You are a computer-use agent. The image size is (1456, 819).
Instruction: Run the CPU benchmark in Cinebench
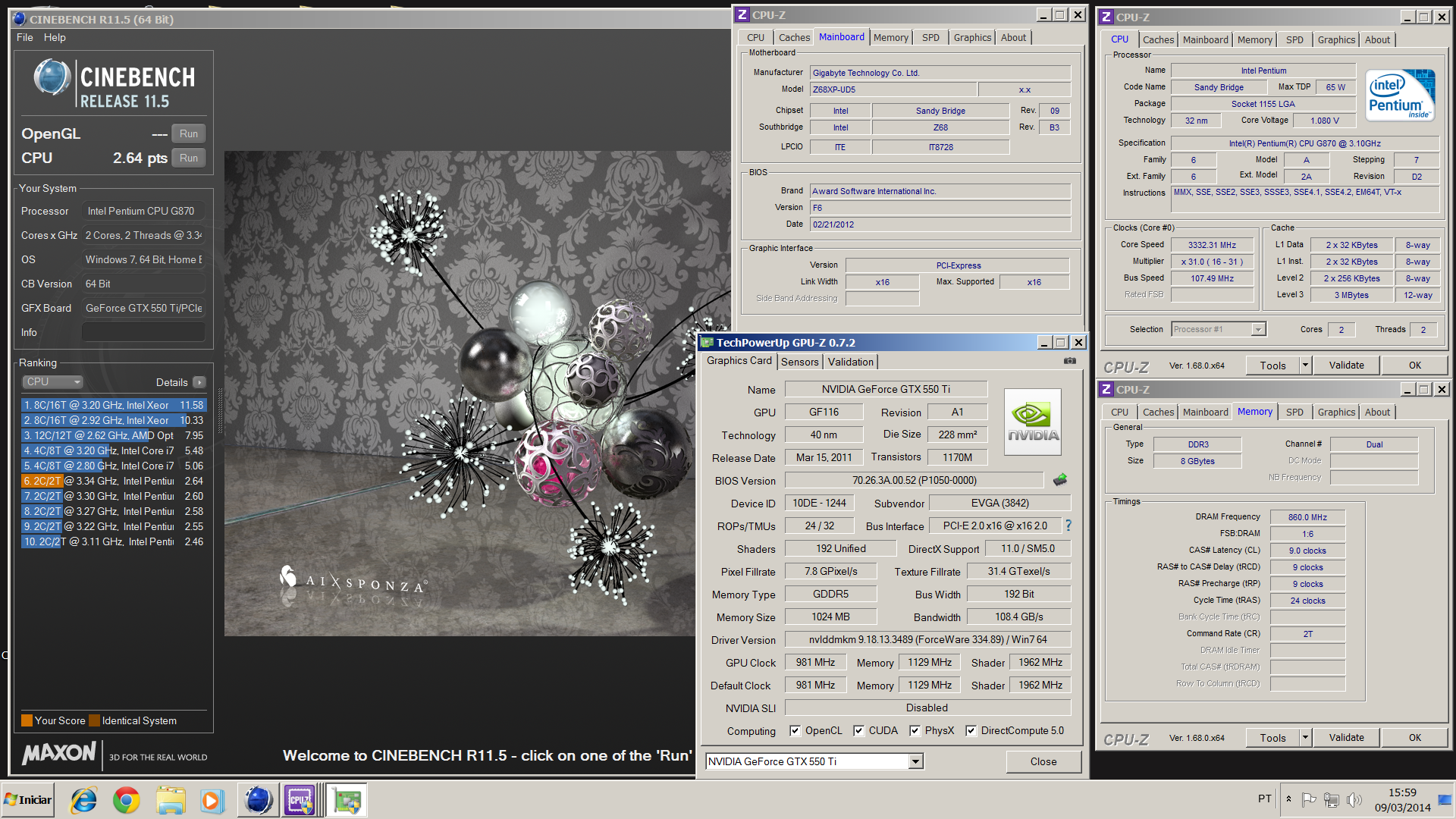(189, 158)
